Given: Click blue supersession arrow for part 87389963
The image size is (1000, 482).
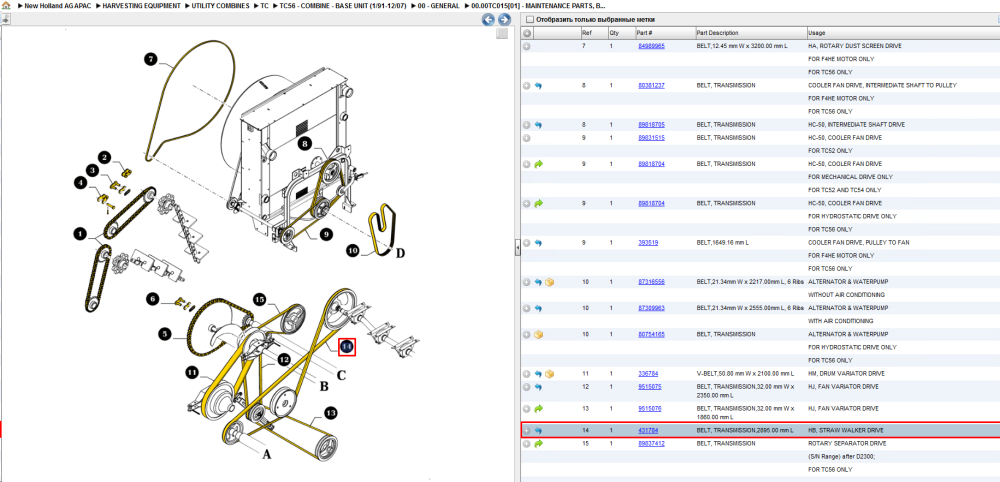Looking at the screenshot, I should (x=538, y=308).
